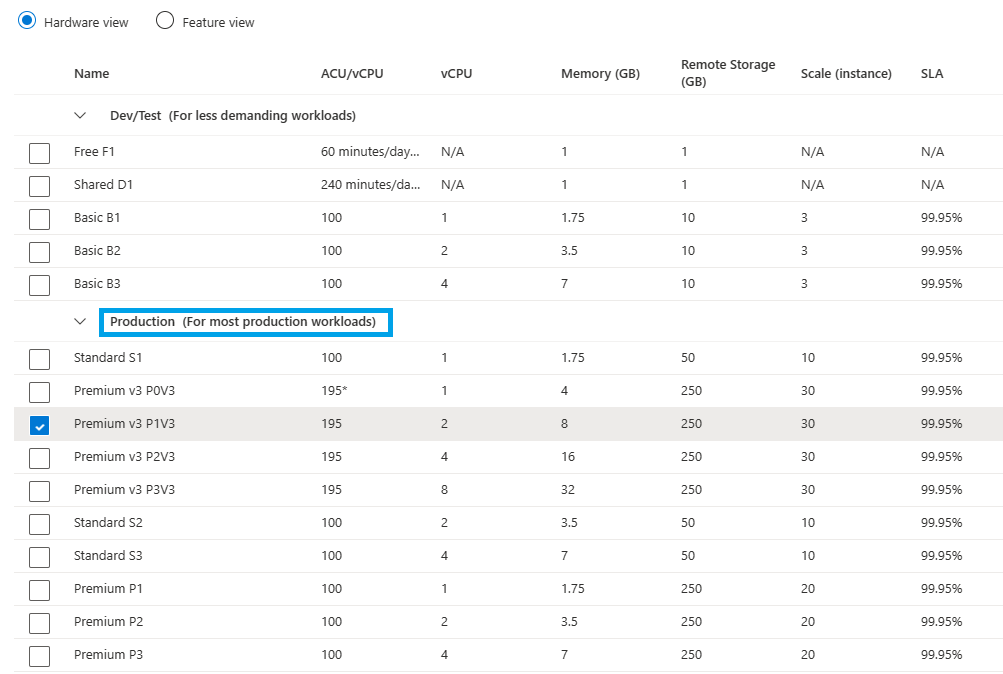Uncheck the Premium v3 P1V3 checkbox

tap(39, 426)
